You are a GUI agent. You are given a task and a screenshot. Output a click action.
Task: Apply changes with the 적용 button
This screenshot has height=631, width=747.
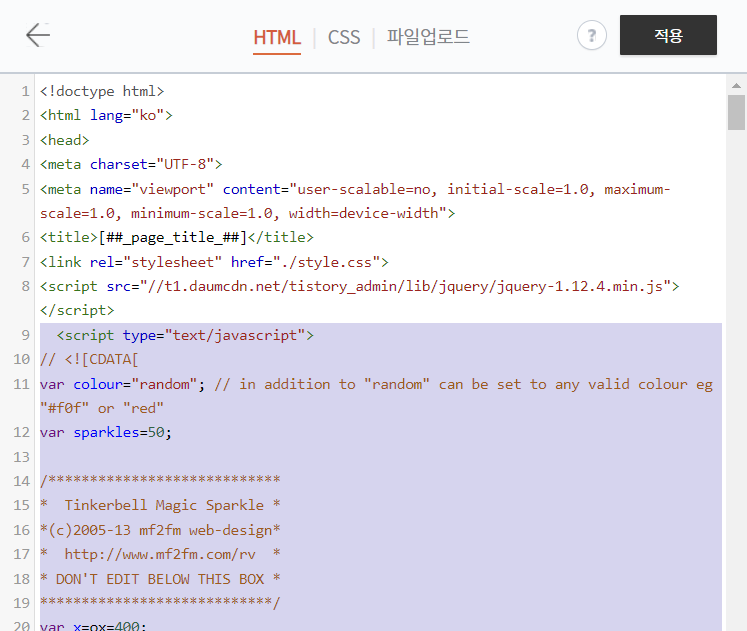pos(668,35)
